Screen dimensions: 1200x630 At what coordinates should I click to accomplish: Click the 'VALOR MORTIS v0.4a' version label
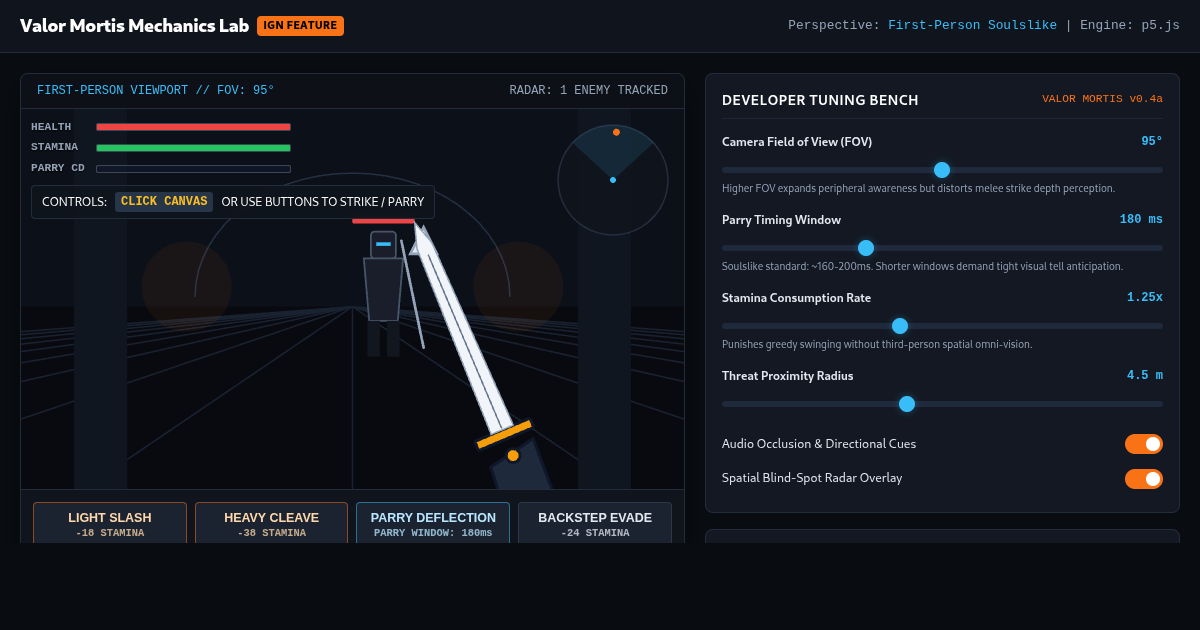coord(1102,99)
